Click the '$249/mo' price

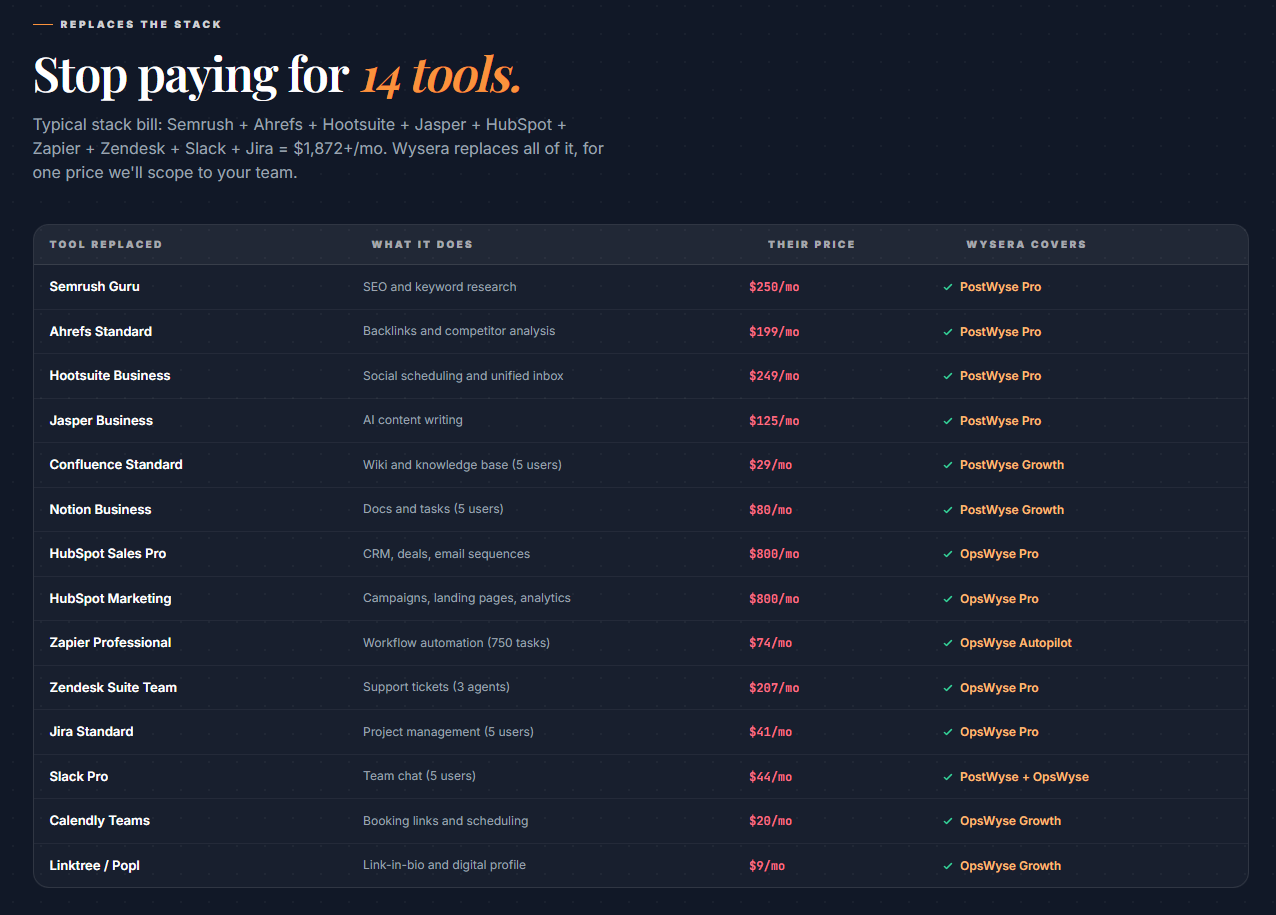pyautogui.click(x=774, y=376)
